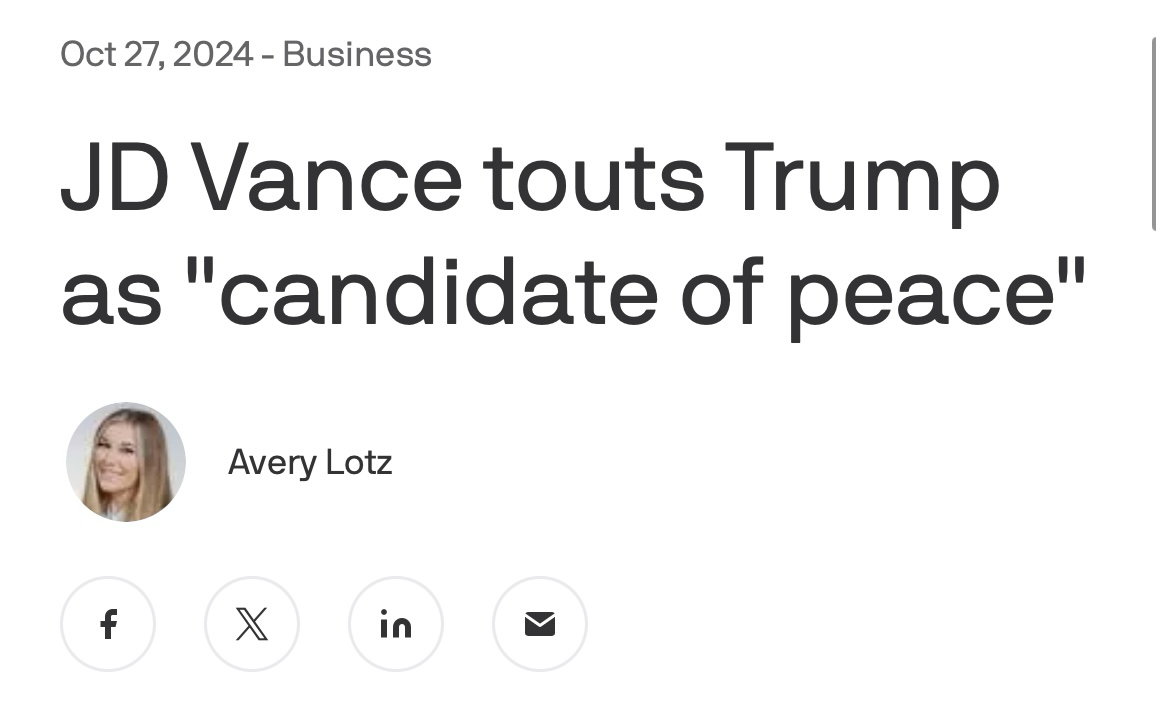Hit the X logo circle button
Screen dimensions: 1156x708
pos(252,624)
